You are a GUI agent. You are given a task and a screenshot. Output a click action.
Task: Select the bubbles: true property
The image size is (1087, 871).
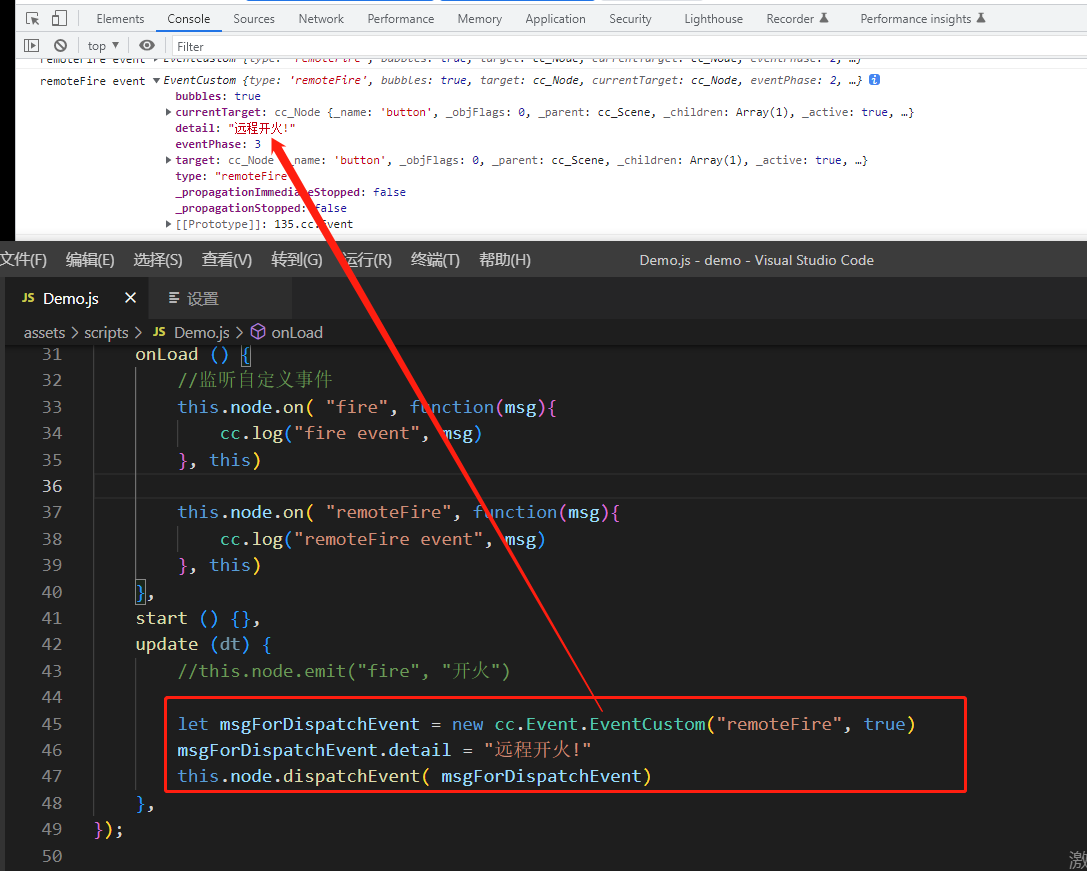pos(218,96)
